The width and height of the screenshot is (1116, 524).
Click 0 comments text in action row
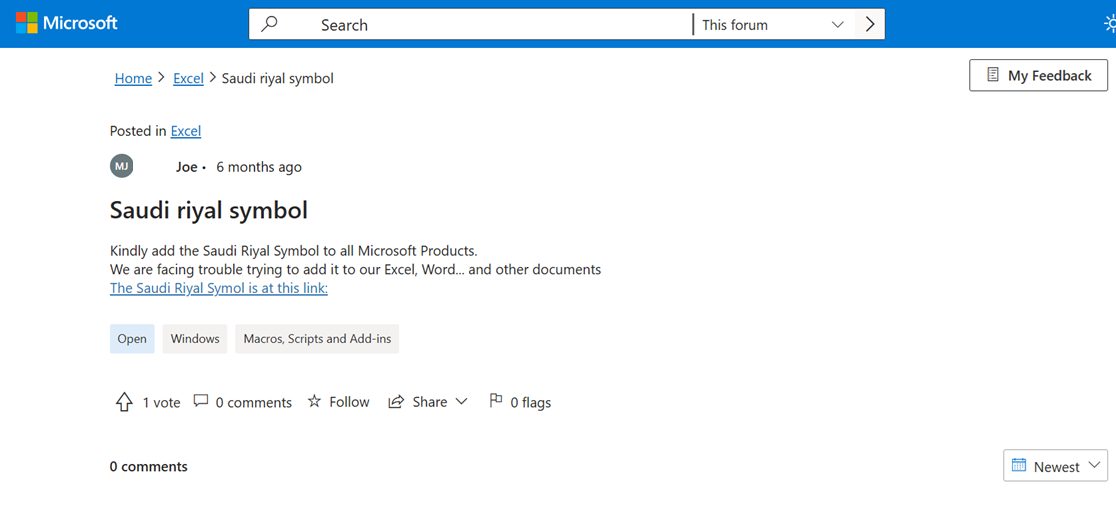pos(254,402)
